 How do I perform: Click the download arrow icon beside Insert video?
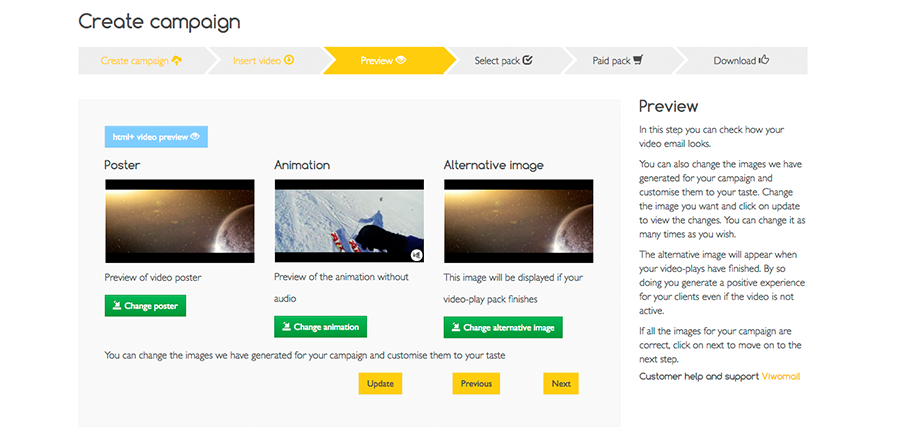pyautogui.click(x=290, y=61)
